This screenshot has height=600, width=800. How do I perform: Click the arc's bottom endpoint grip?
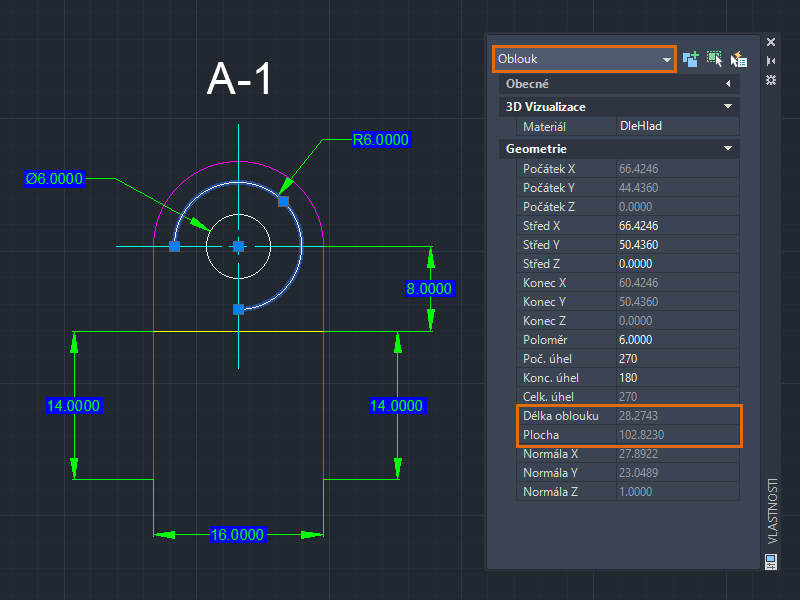pyautogui.click(x=238, y=310)
